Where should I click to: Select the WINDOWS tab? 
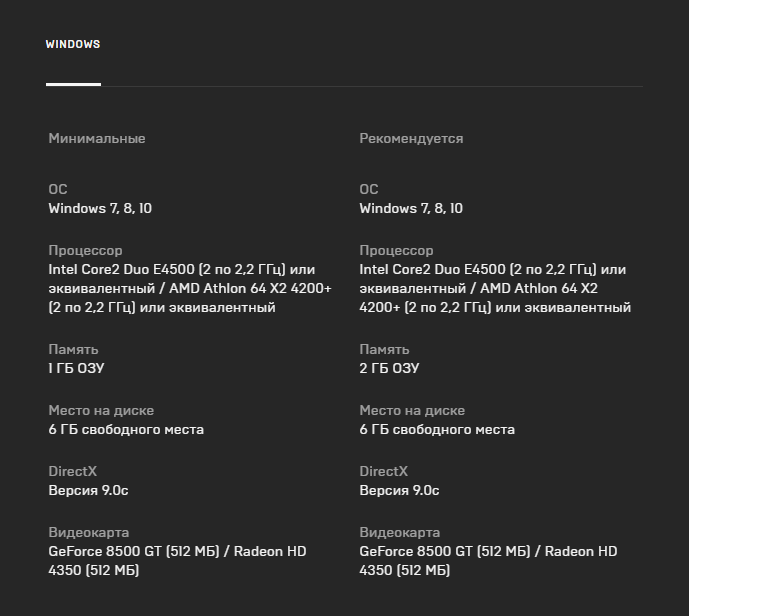[73, 44]
